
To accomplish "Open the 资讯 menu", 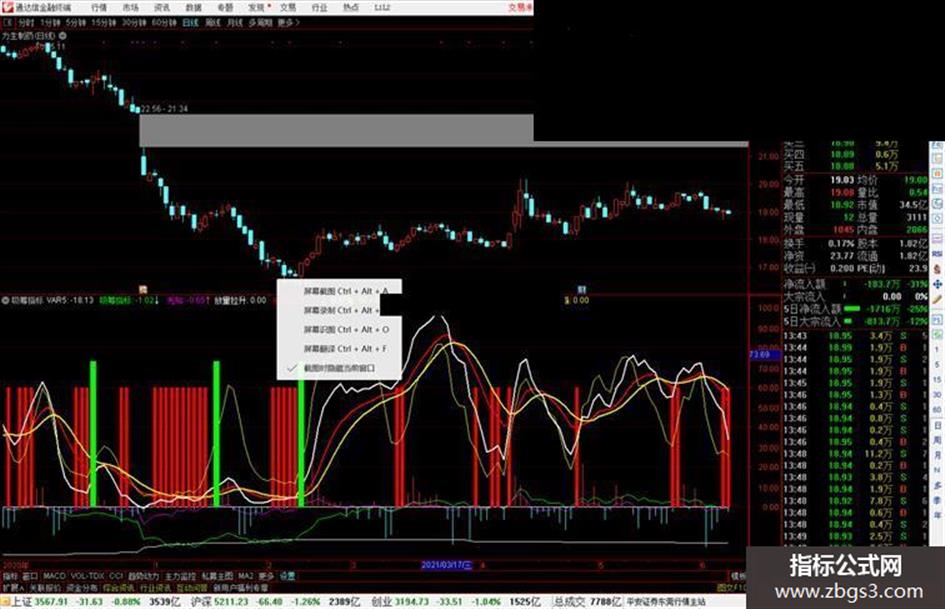I will (162, 7).
